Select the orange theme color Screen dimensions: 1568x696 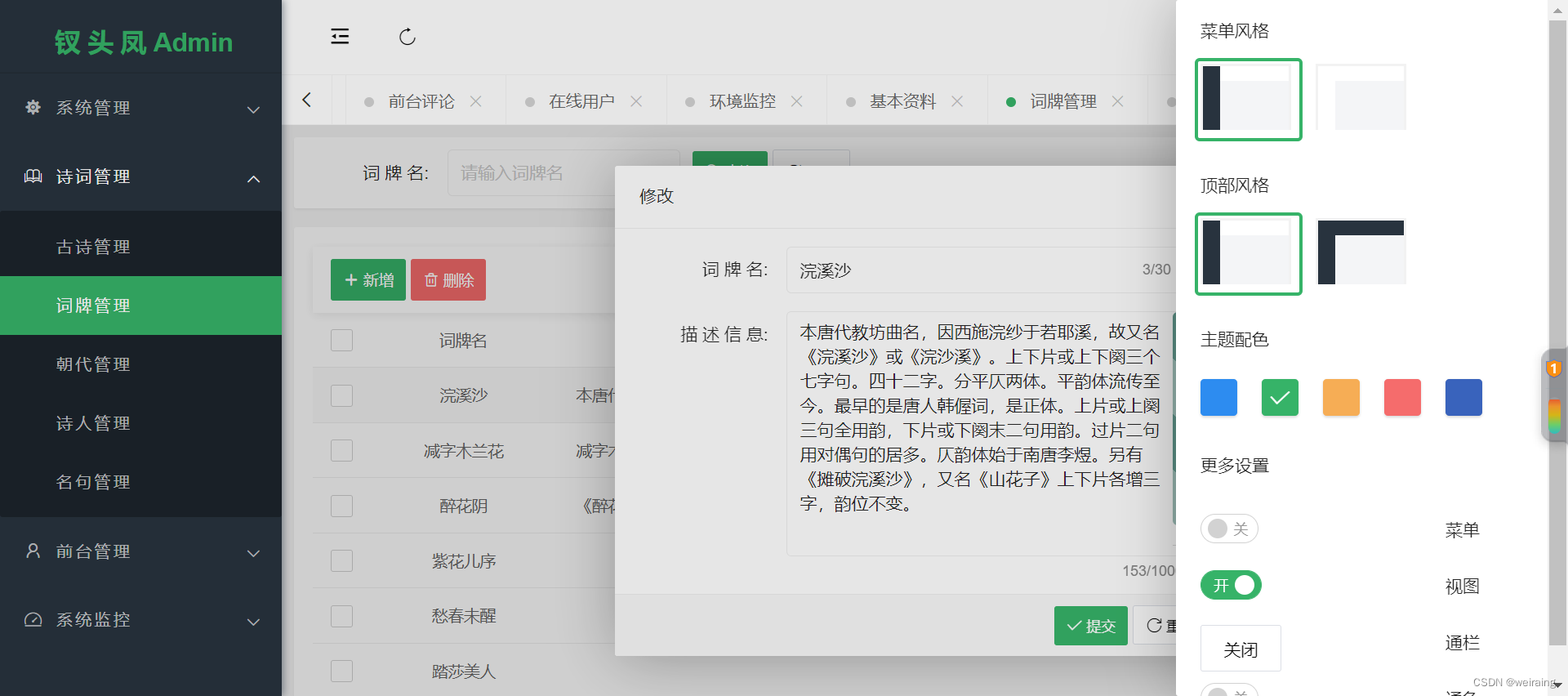1341,398
